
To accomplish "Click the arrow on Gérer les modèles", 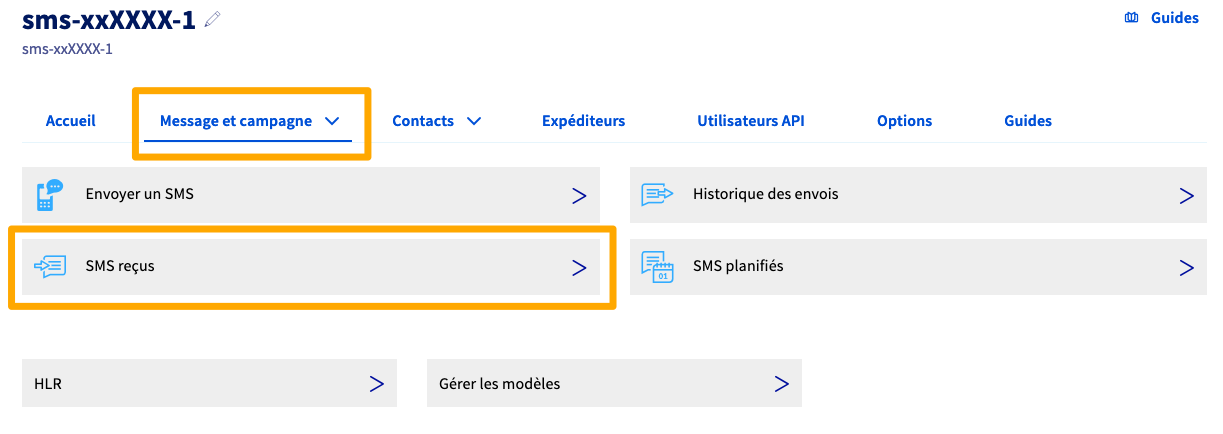I will 781,383.
